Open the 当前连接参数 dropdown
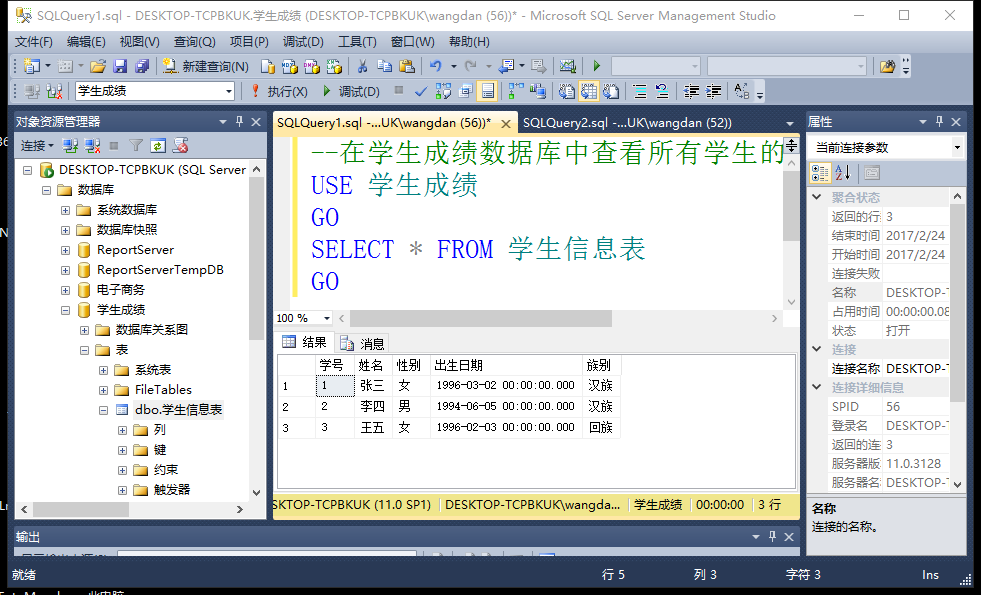Viewport: 981px width, 595px height. (x=957, y=148)
